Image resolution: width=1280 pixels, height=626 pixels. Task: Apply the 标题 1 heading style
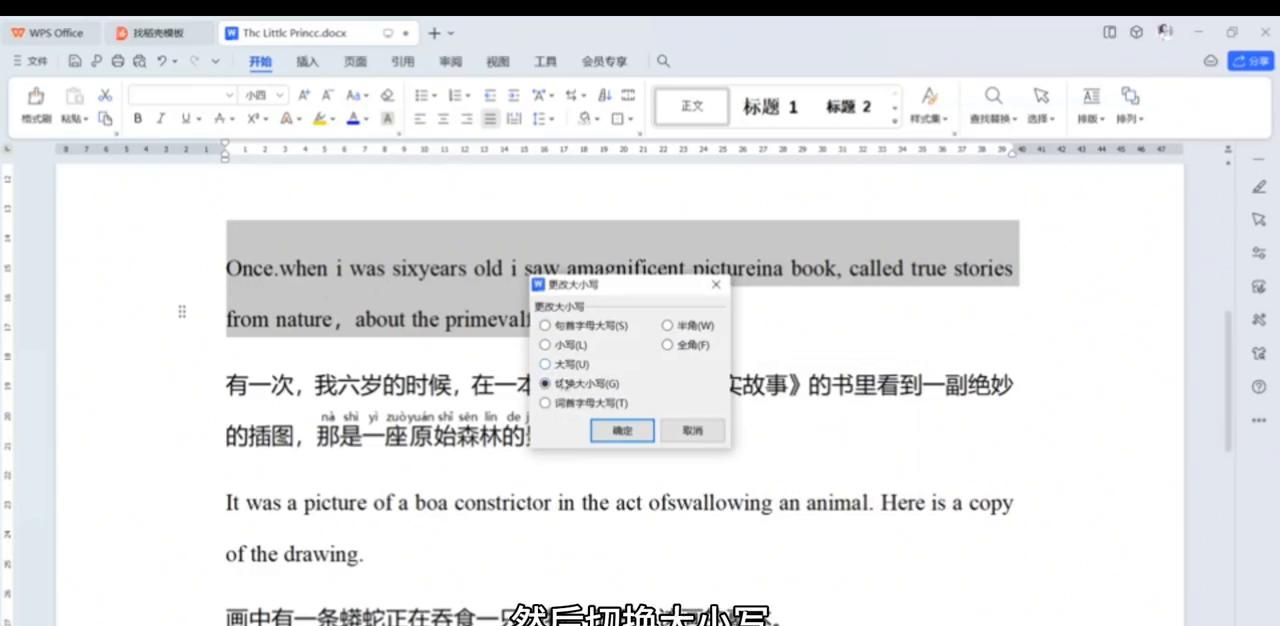[x=769, y=106]
